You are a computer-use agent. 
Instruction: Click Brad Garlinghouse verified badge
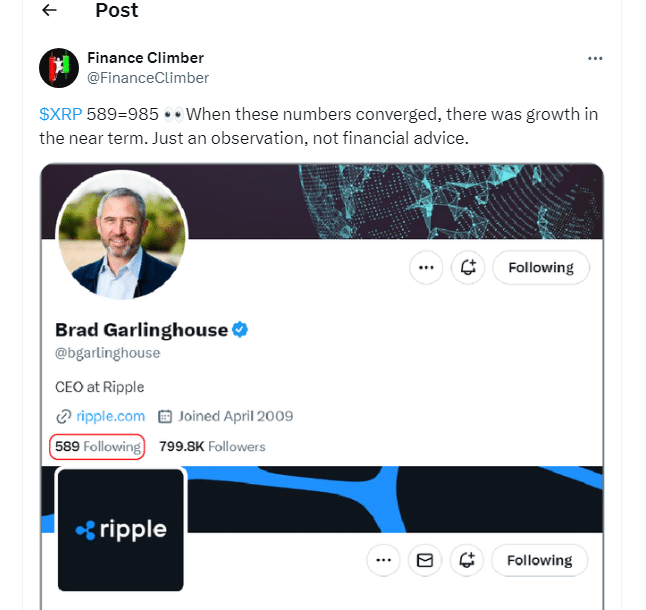(x=241, y=329)
